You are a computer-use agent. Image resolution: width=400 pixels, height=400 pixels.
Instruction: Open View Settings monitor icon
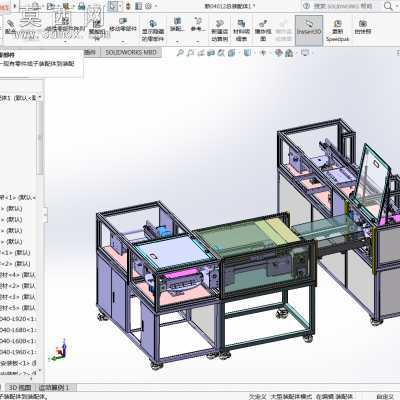click(x=305, y=53)
